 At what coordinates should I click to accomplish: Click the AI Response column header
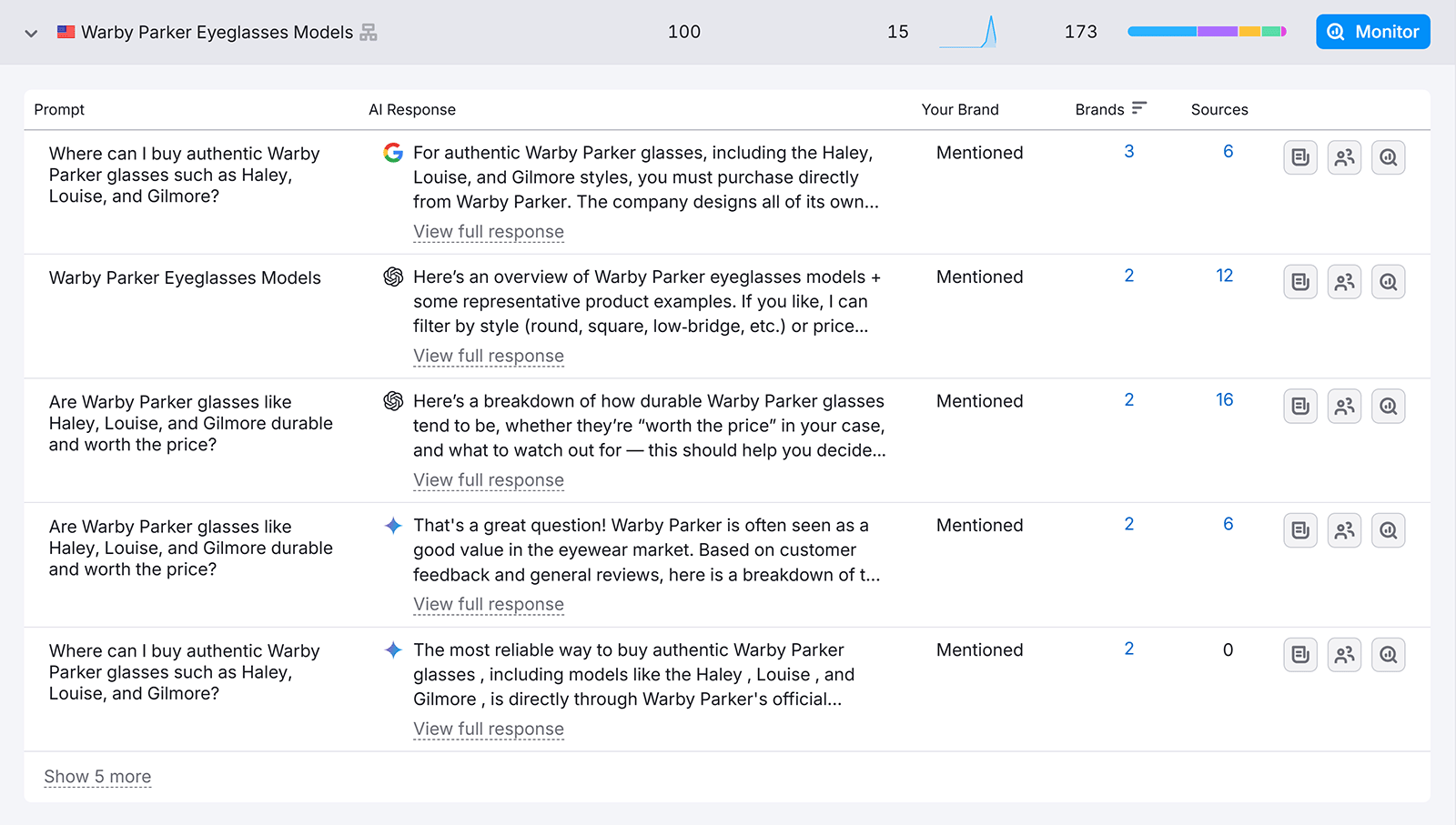pyautogui.click(x=412, y=109)
